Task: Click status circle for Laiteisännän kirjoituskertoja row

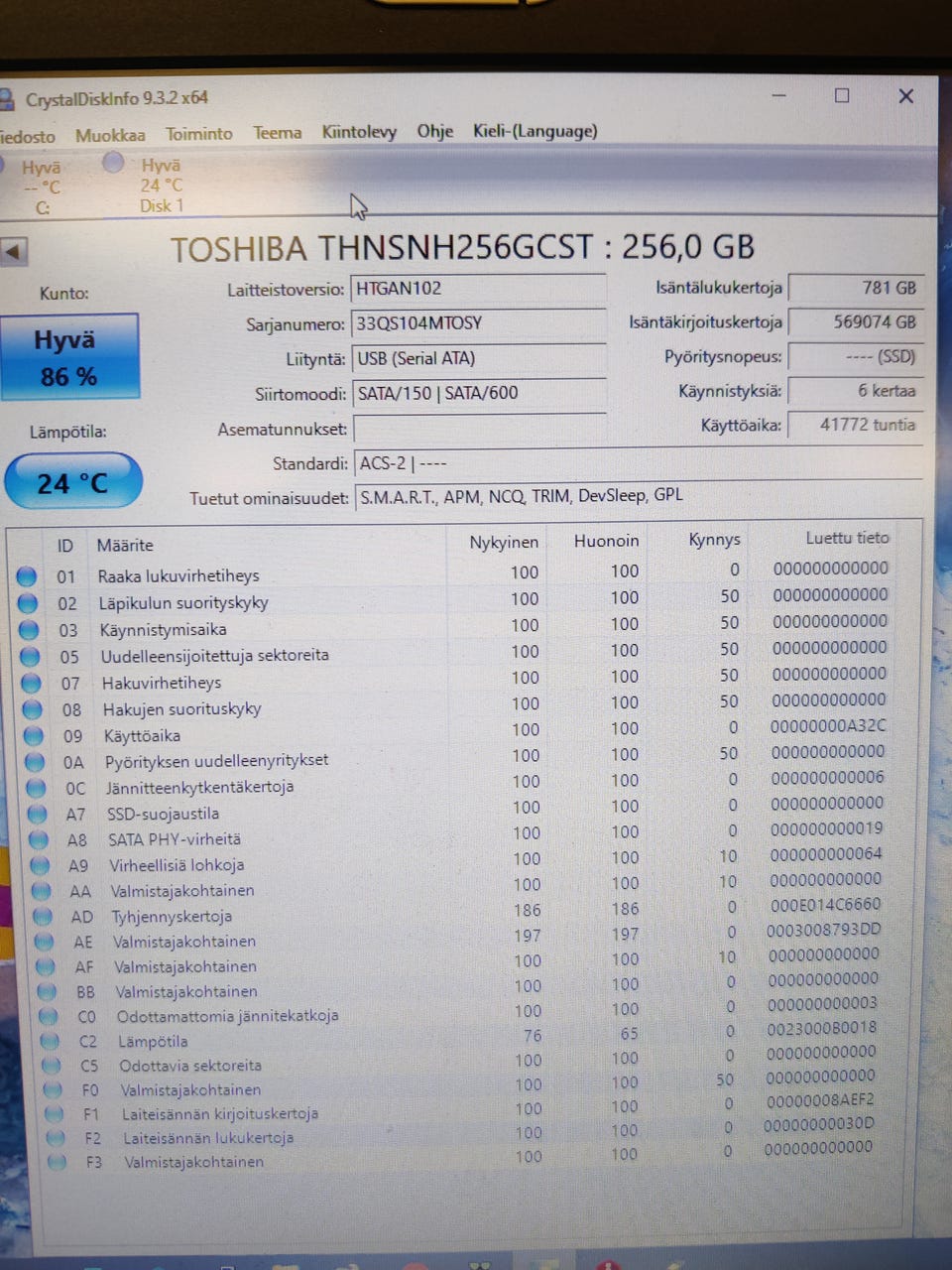Action: (x=55, y=1113)
